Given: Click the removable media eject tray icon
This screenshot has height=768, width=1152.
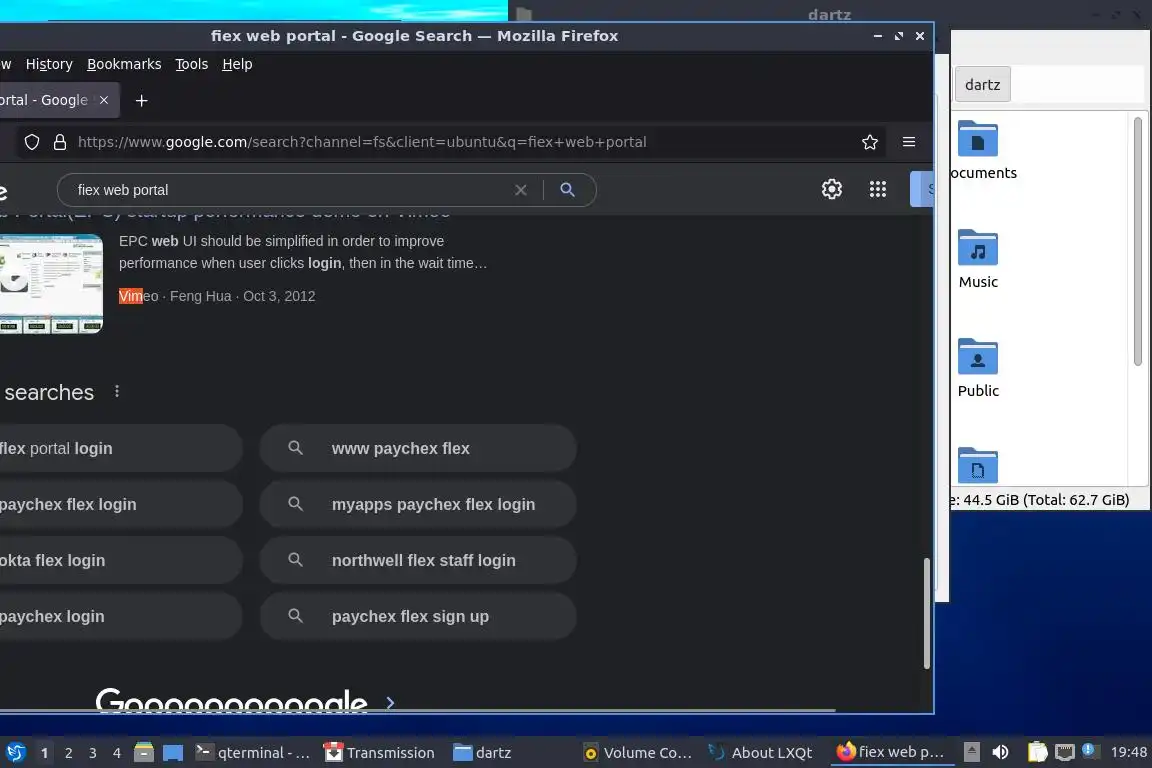Looking at the screenshot, I should [x=971, y=752].
